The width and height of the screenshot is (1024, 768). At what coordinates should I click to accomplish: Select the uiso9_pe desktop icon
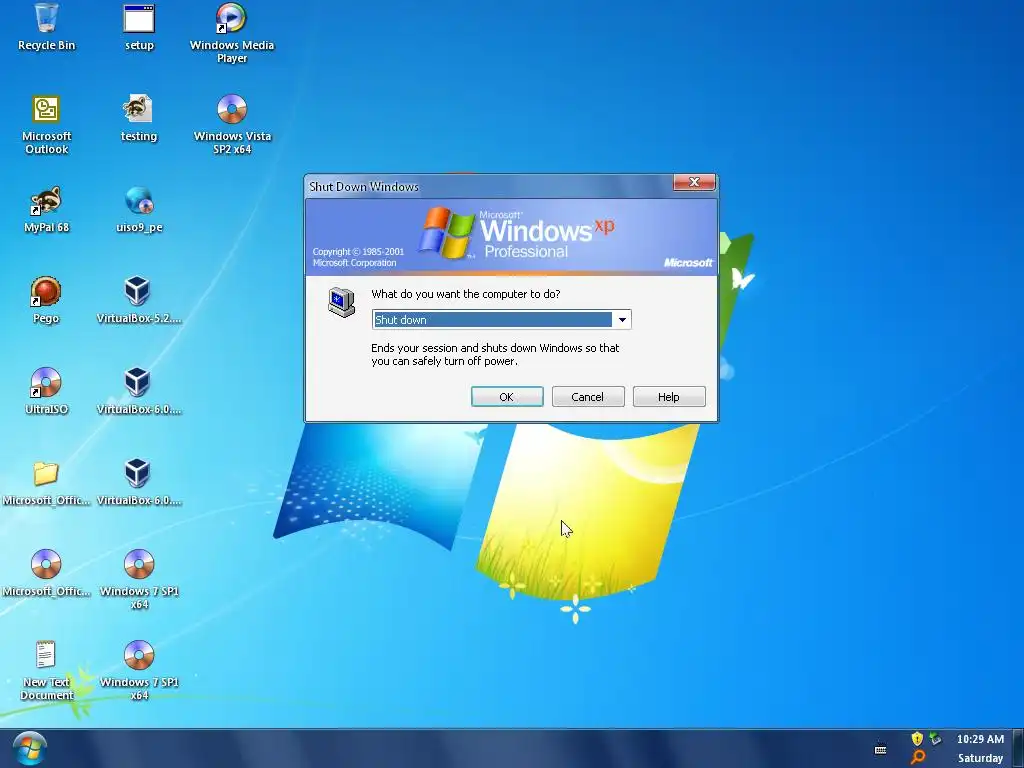pyautogui.click(x=139, y=209)
